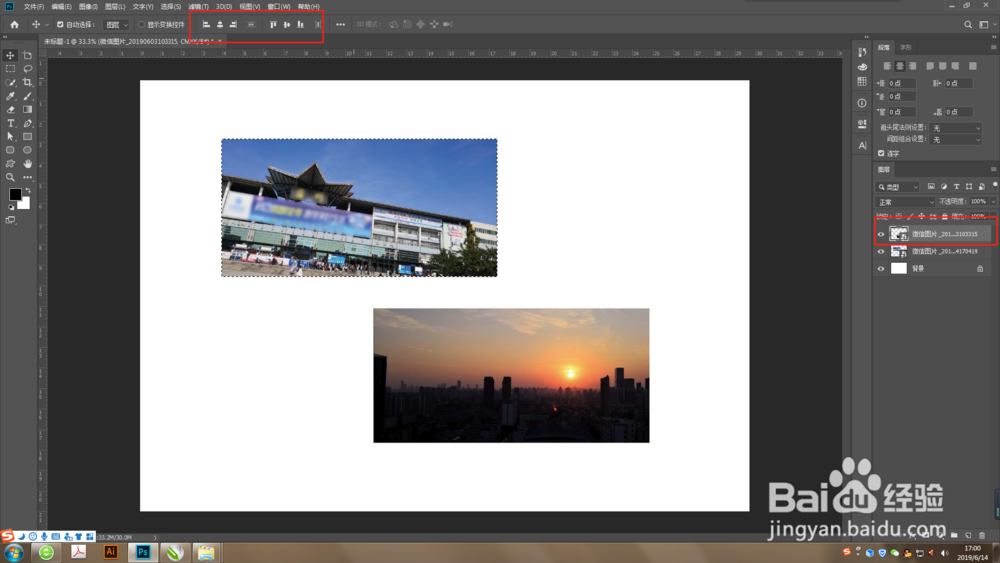This screenshot has width=1000, height=563.
Task: Select the Artboard tool
Action: [27, 55]
